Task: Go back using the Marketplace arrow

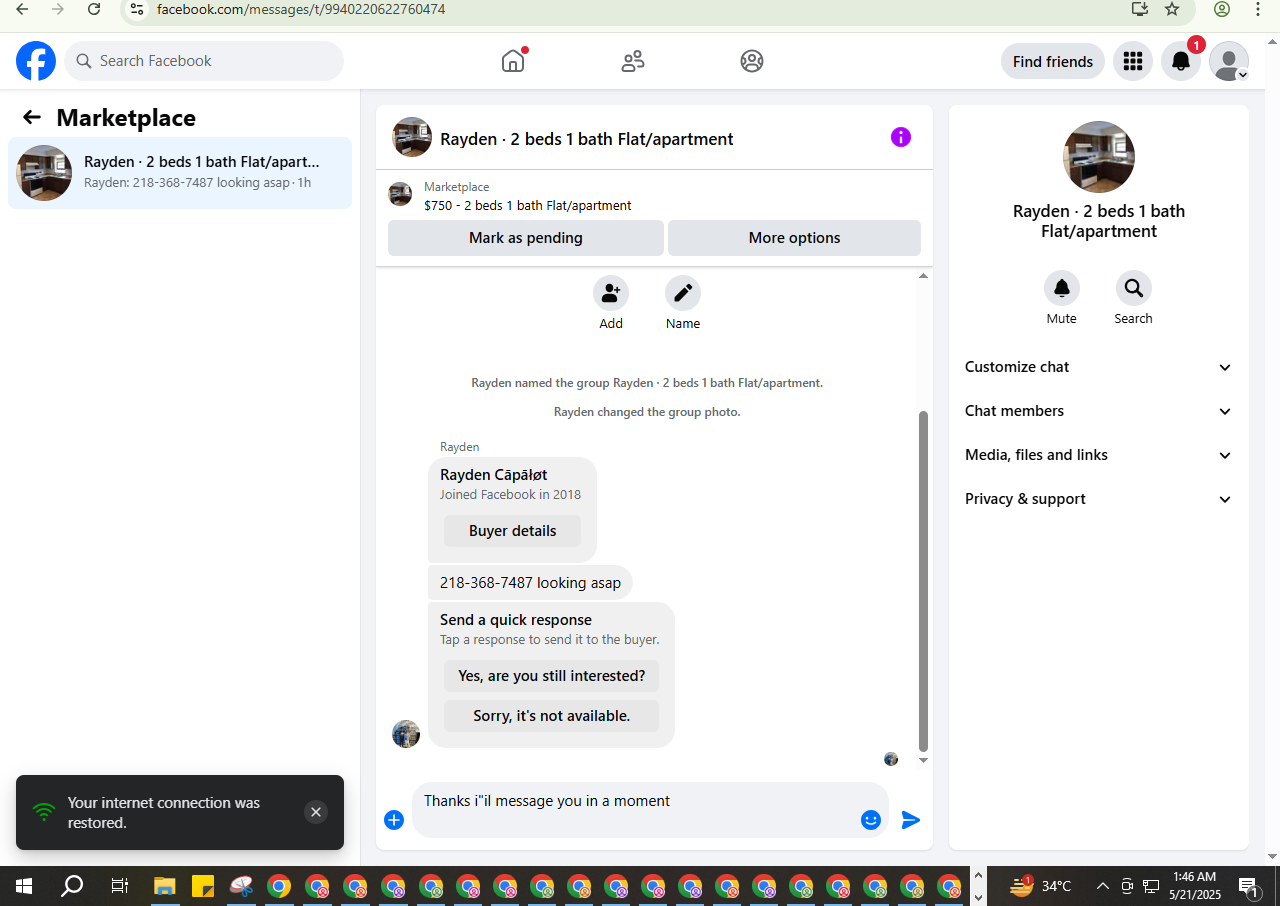Action: pos(32,118)
